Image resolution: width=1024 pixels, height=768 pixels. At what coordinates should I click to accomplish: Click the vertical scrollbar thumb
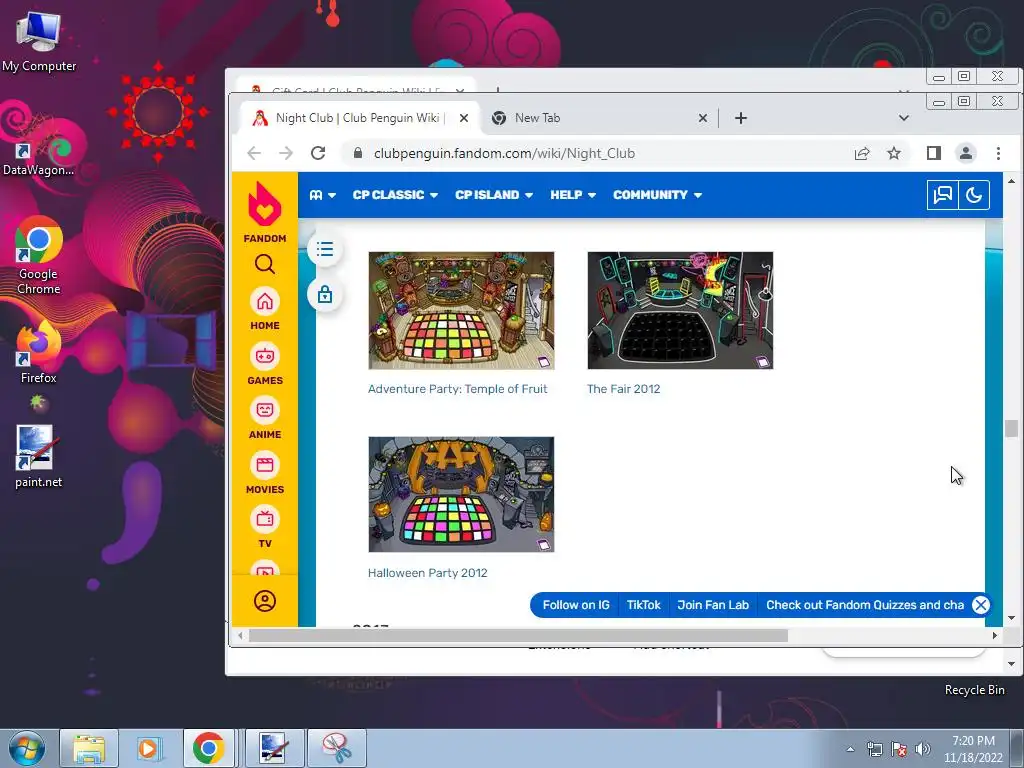pyautogui.click(x=1012, y=428)
